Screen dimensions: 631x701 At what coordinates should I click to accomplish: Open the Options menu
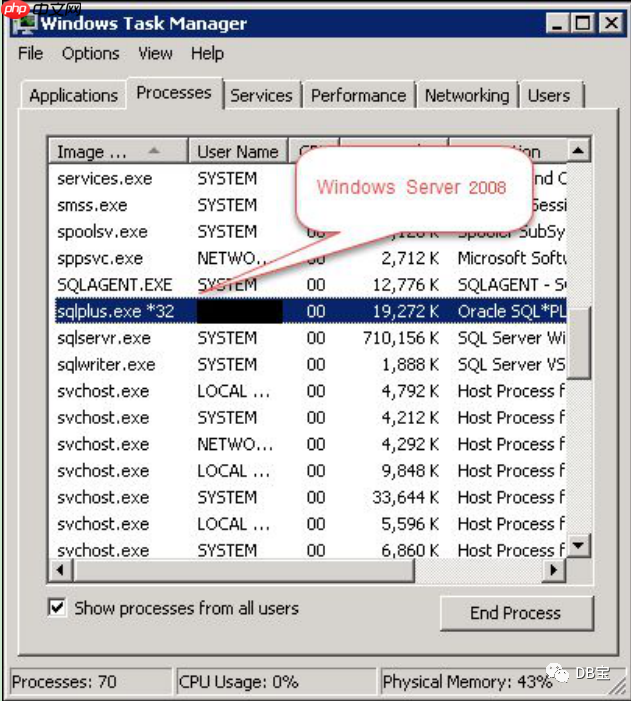90,54
